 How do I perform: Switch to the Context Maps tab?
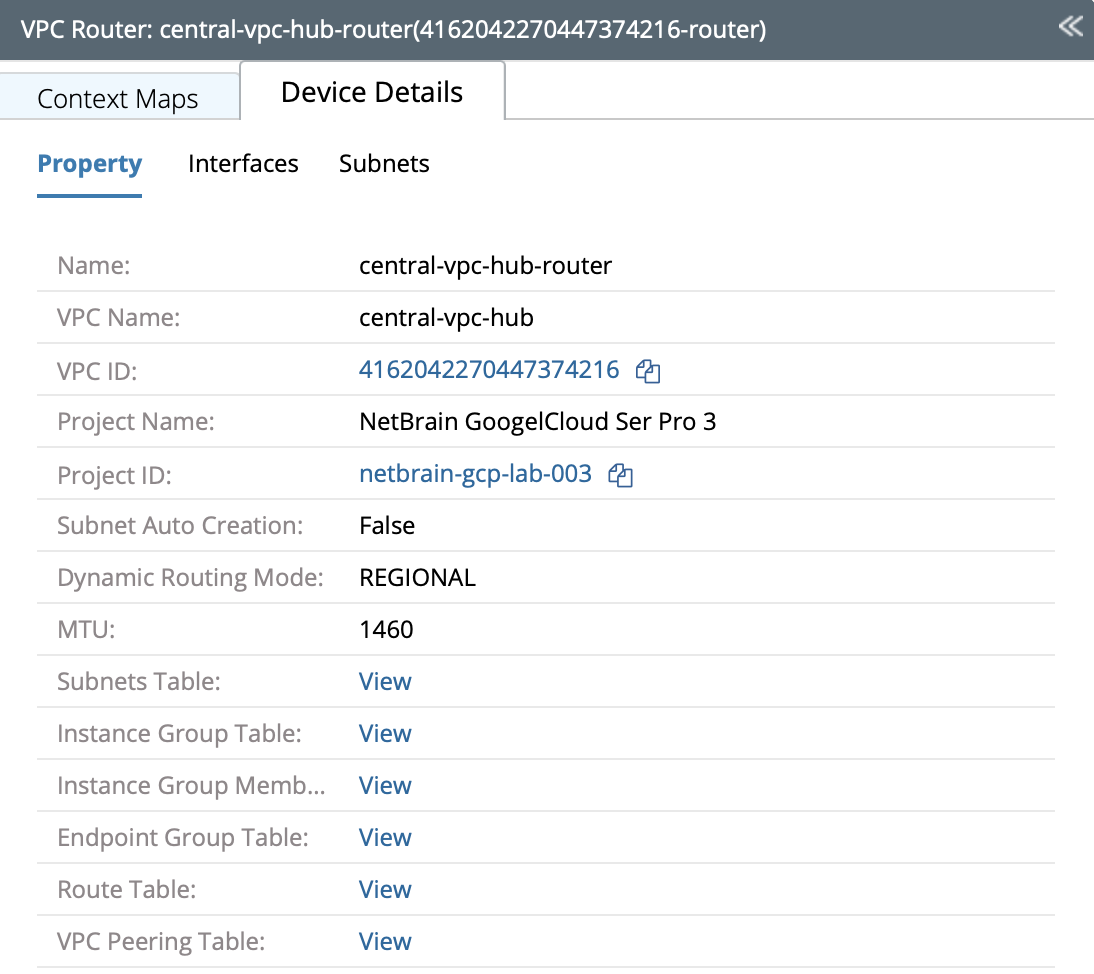(118, 99)
